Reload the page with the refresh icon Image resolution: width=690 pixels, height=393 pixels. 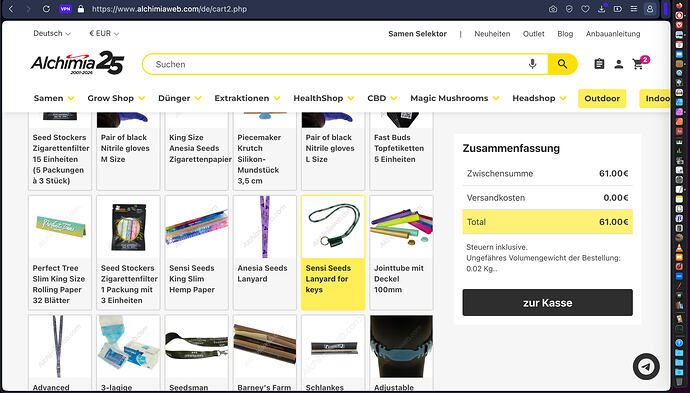pos(46,9)
